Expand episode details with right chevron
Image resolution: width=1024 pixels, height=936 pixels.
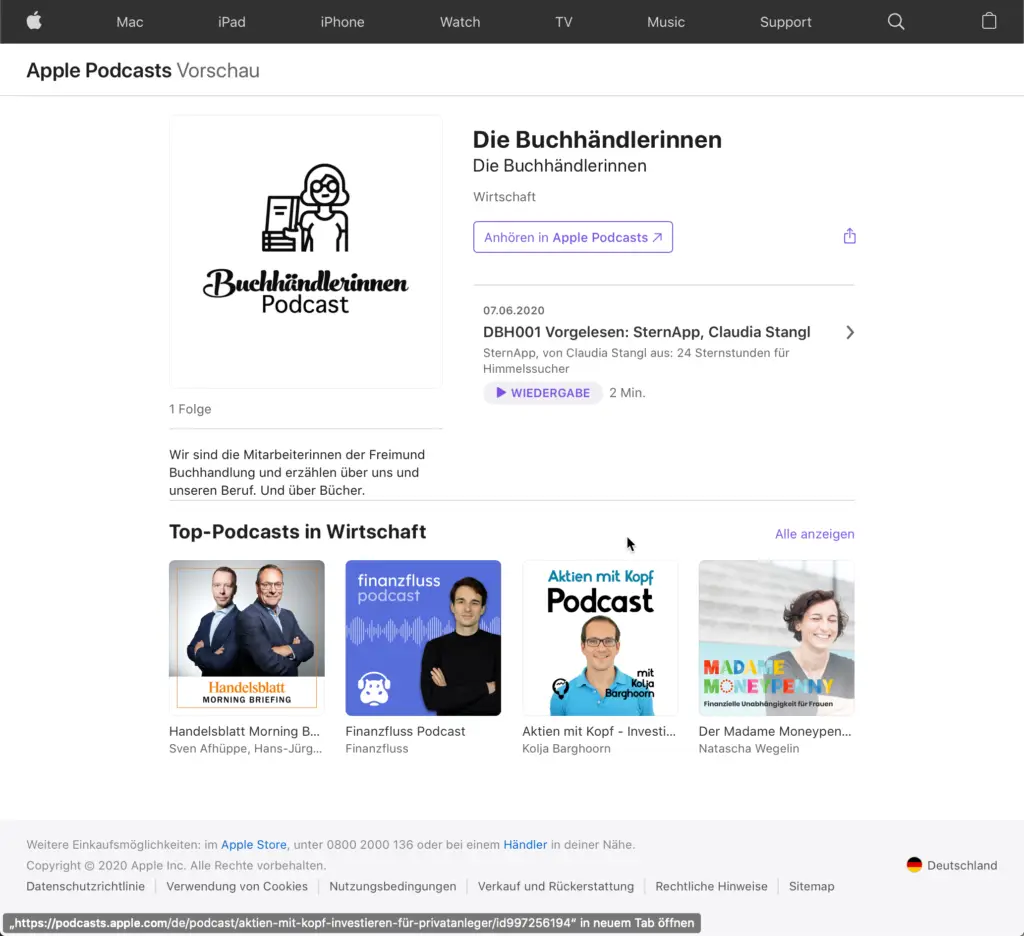click(849, 332)
